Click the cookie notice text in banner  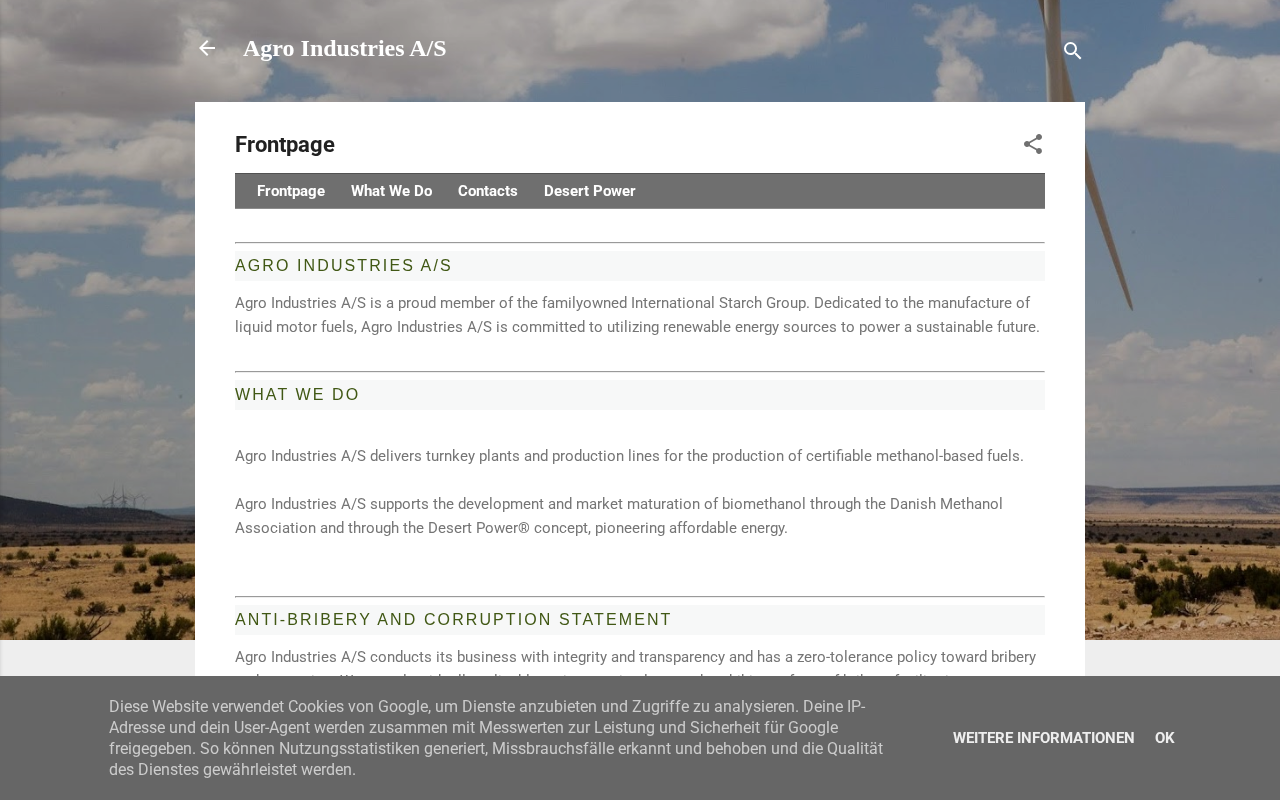click(496, 738)
